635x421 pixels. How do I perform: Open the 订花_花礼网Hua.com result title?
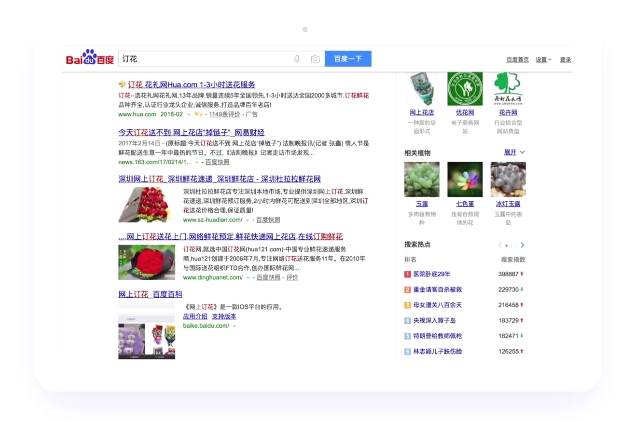(x=191, y=84)
